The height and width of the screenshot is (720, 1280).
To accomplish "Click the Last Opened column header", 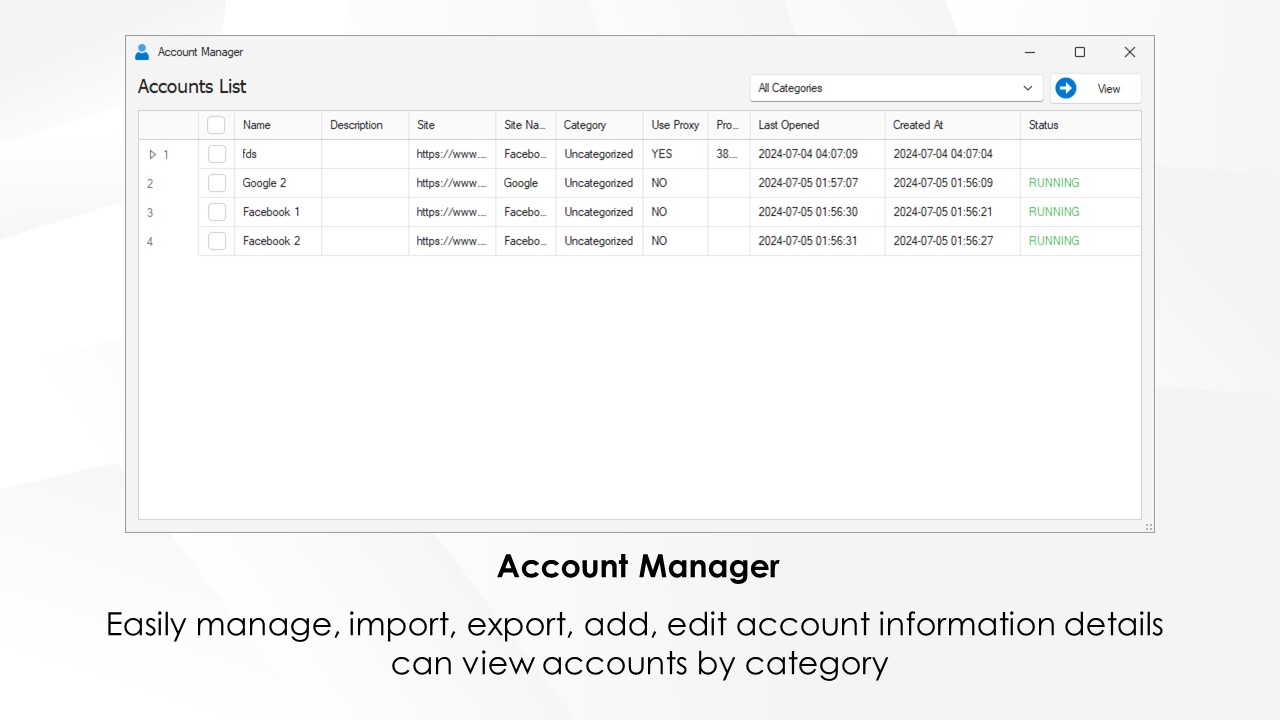I will click(787, 125).
